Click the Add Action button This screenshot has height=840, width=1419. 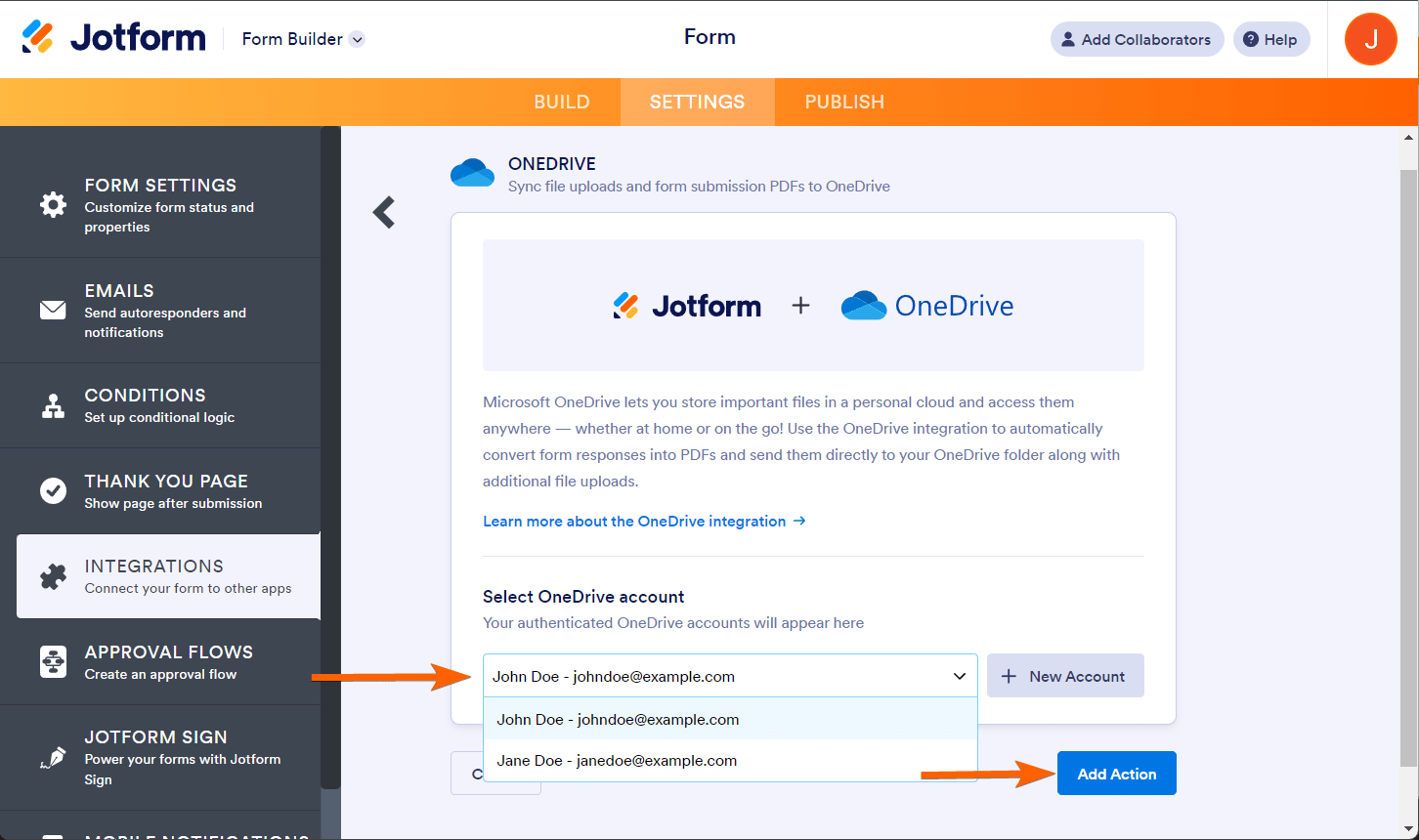coord(1117,774)
